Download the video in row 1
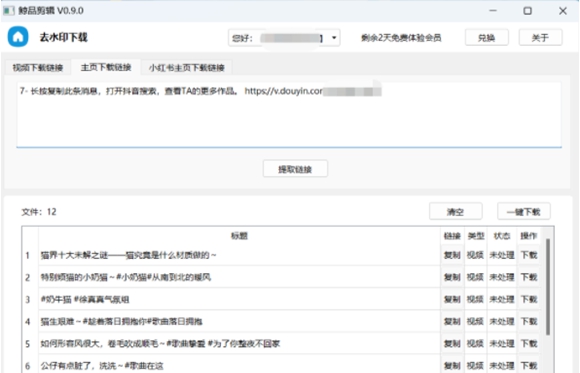The image size is (580, 373). pos(529,255)
